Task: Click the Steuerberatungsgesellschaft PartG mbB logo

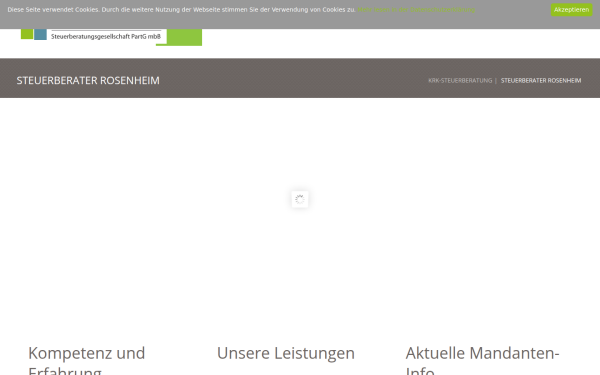Action: coord(111,37)
